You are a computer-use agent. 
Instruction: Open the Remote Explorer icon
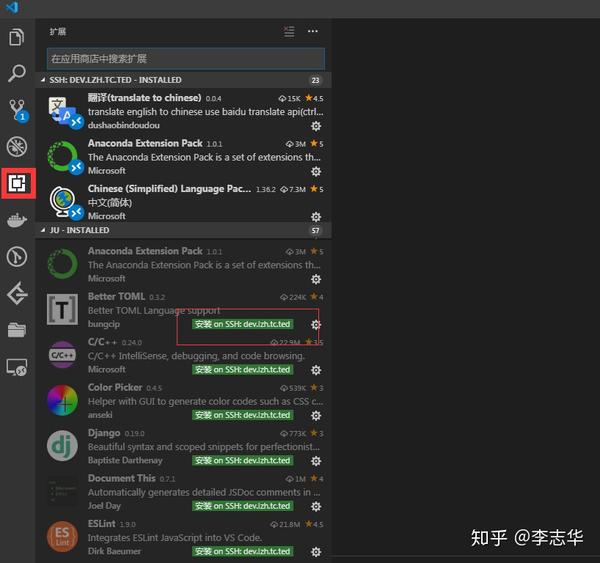[x=17, y=367]
